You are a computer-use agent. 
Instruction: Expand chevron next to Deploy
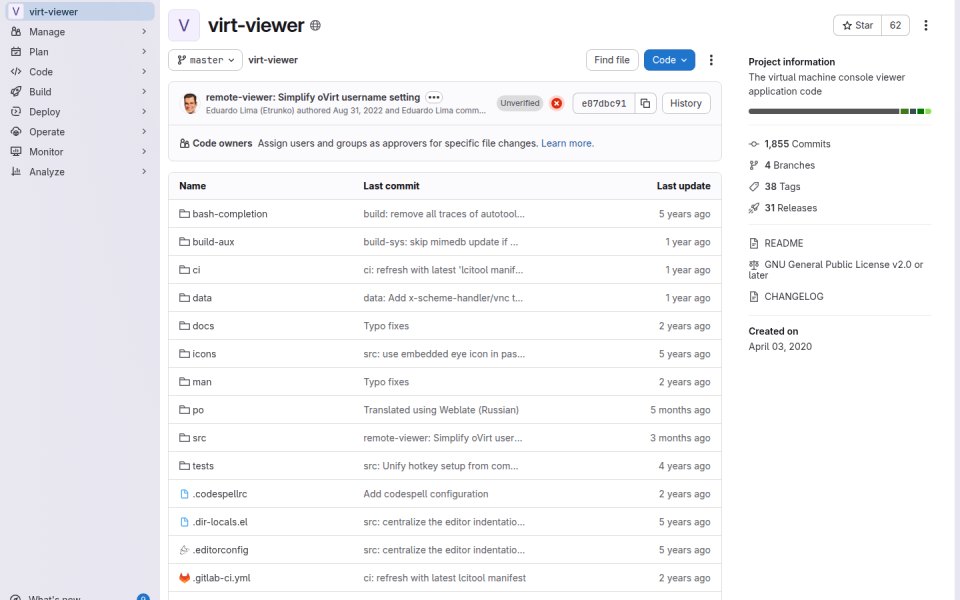click(144, 112)
